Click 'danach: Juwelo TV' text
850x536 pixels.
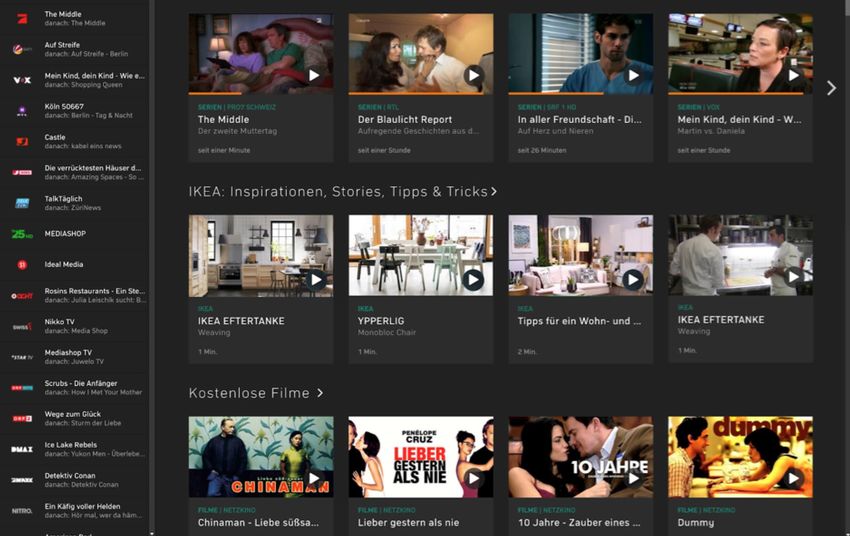74,361
